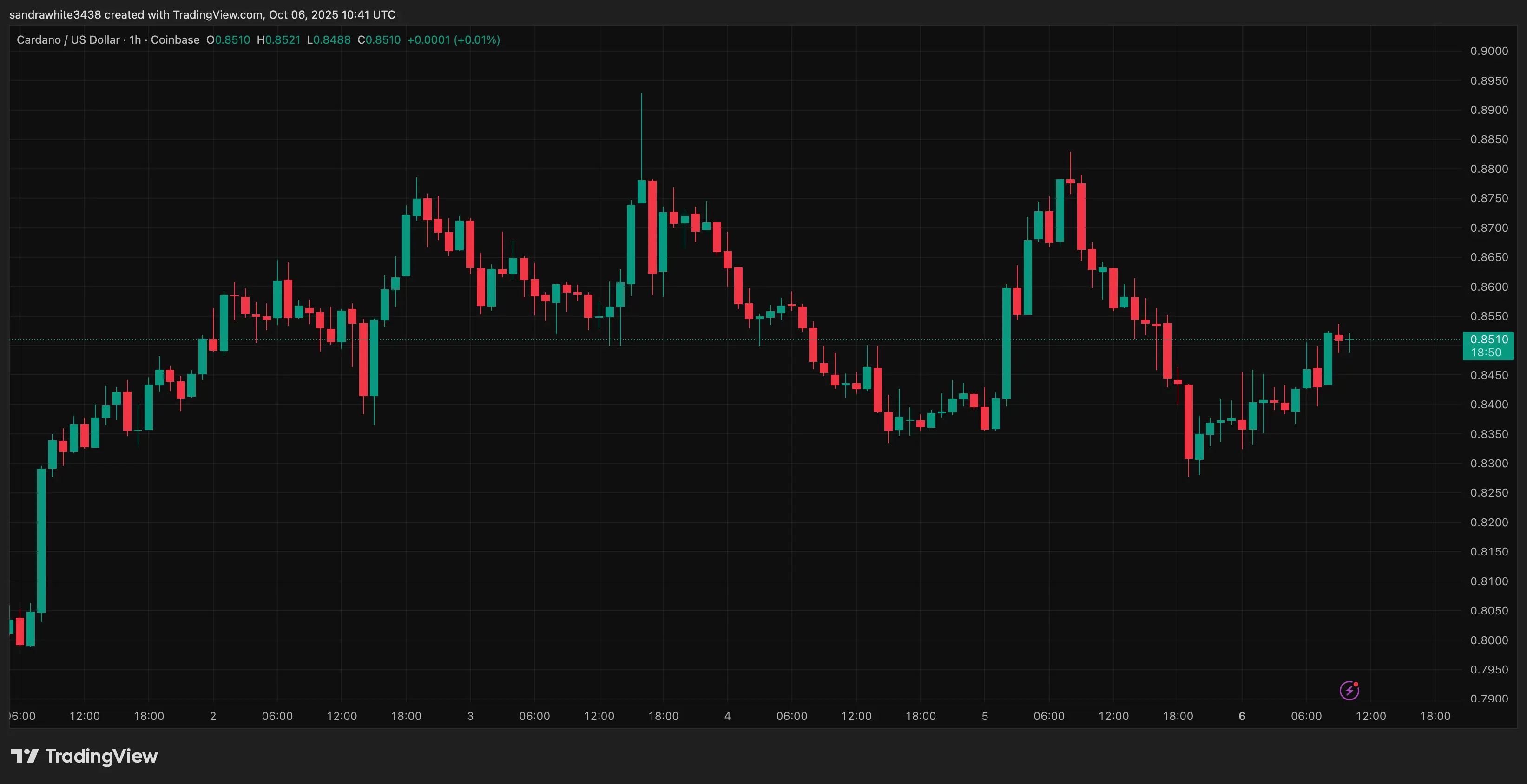Click the 0.9000 price axis label

tap(1488, 51)
